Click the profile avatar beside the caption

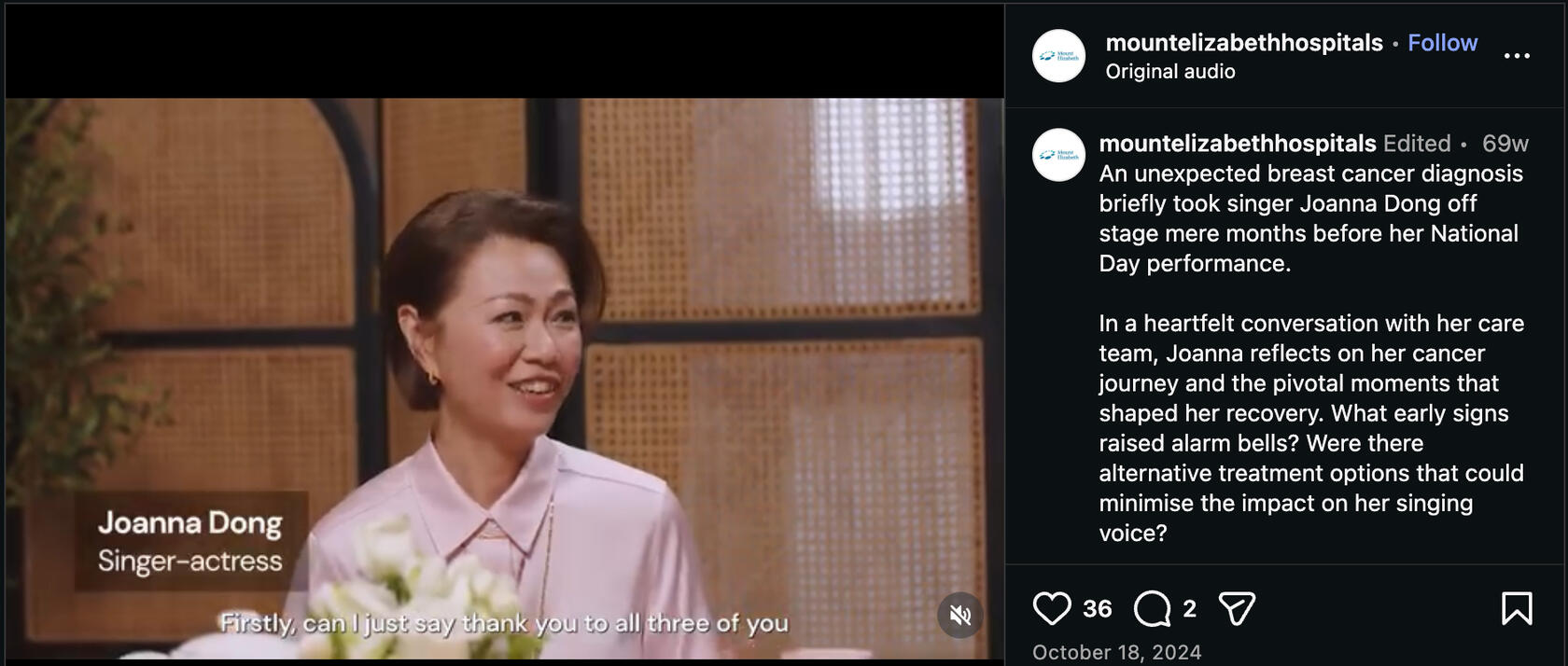[1058, 155]
